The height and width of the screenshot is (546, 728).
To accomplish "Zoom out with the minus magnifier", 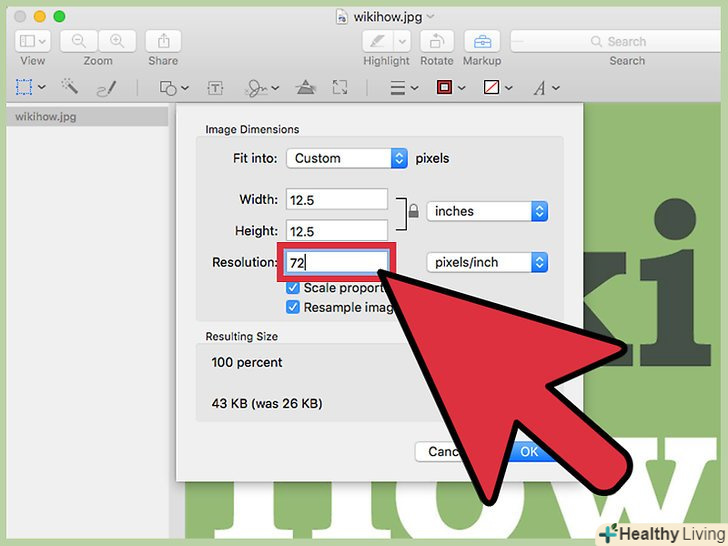I will tap(78, 41).
